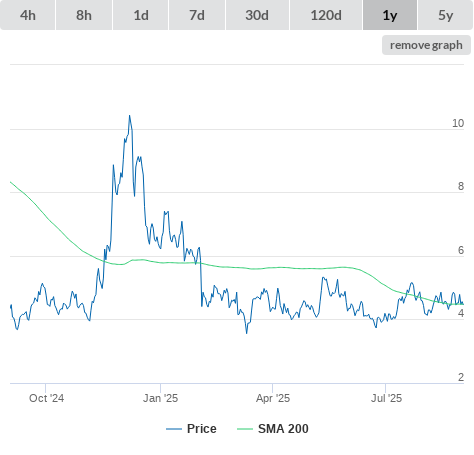The image size is (474, 455).
Task: Click the green SMA 200 line marker
Action: click(245, 429)
